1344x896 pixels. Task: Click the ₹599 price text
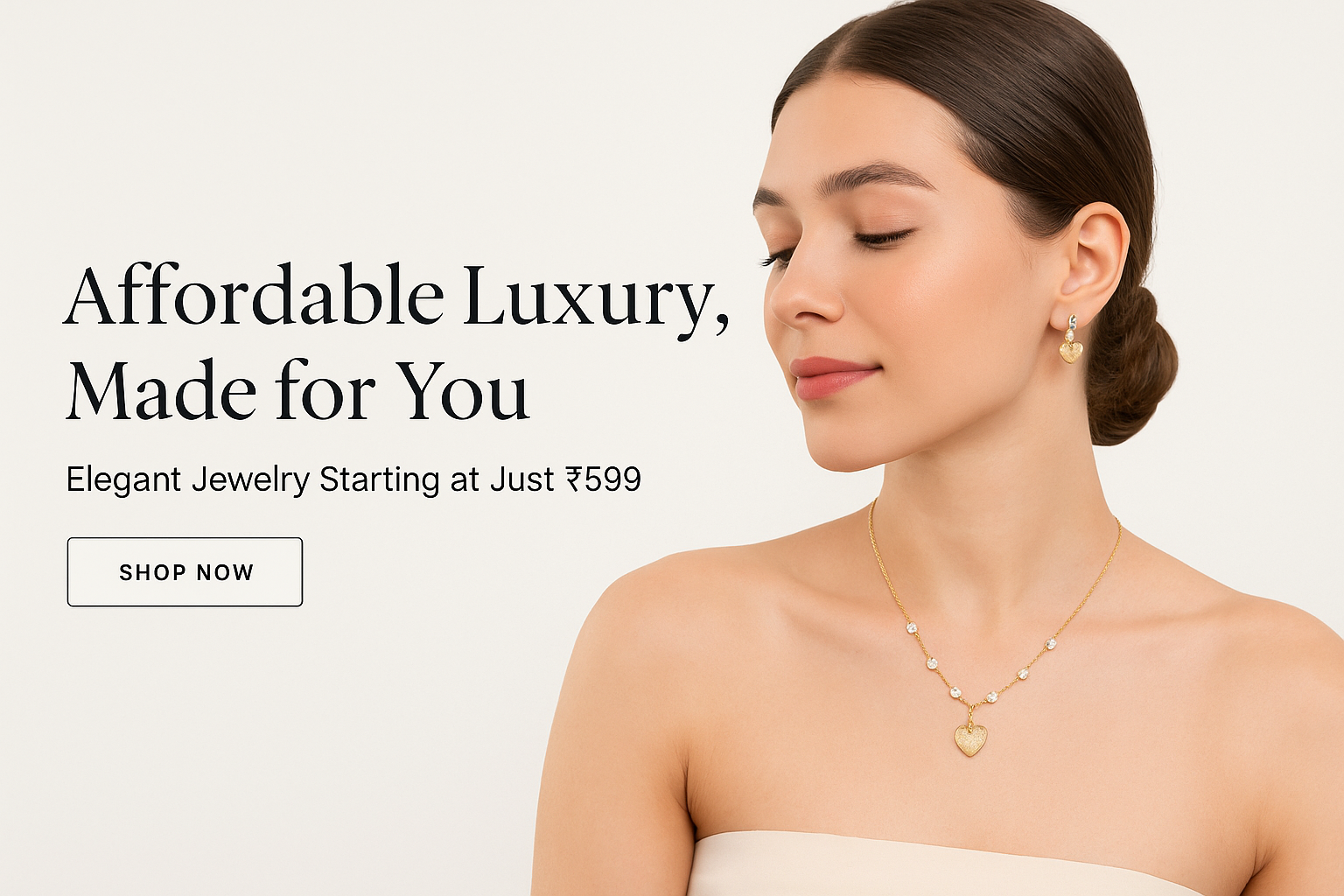(604, 479)
